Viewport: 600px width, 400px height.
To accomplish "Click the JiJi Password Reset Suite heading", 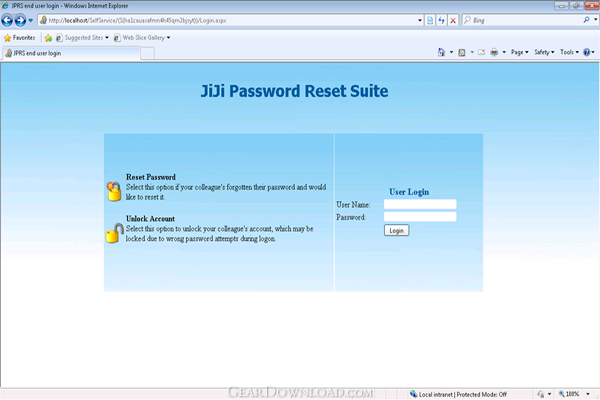I will [294, 91].
